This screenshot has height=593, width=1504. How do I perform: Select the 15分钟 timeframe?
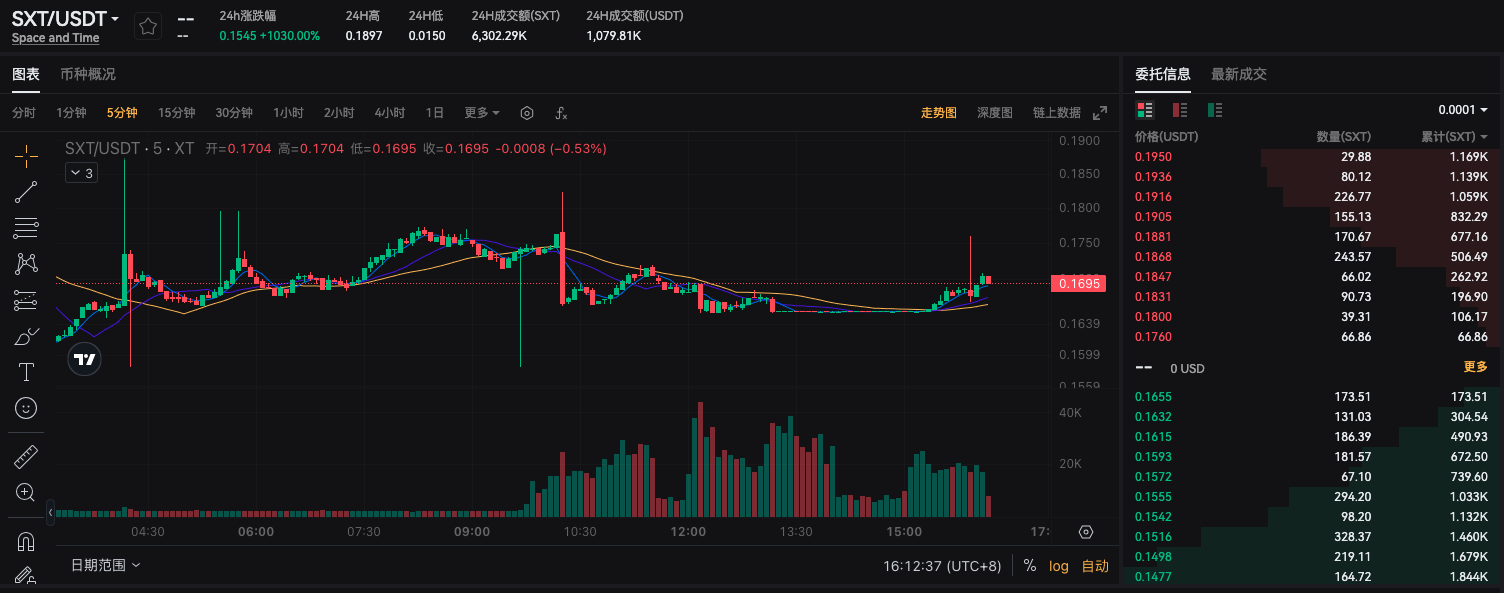(x=177, y=113)
